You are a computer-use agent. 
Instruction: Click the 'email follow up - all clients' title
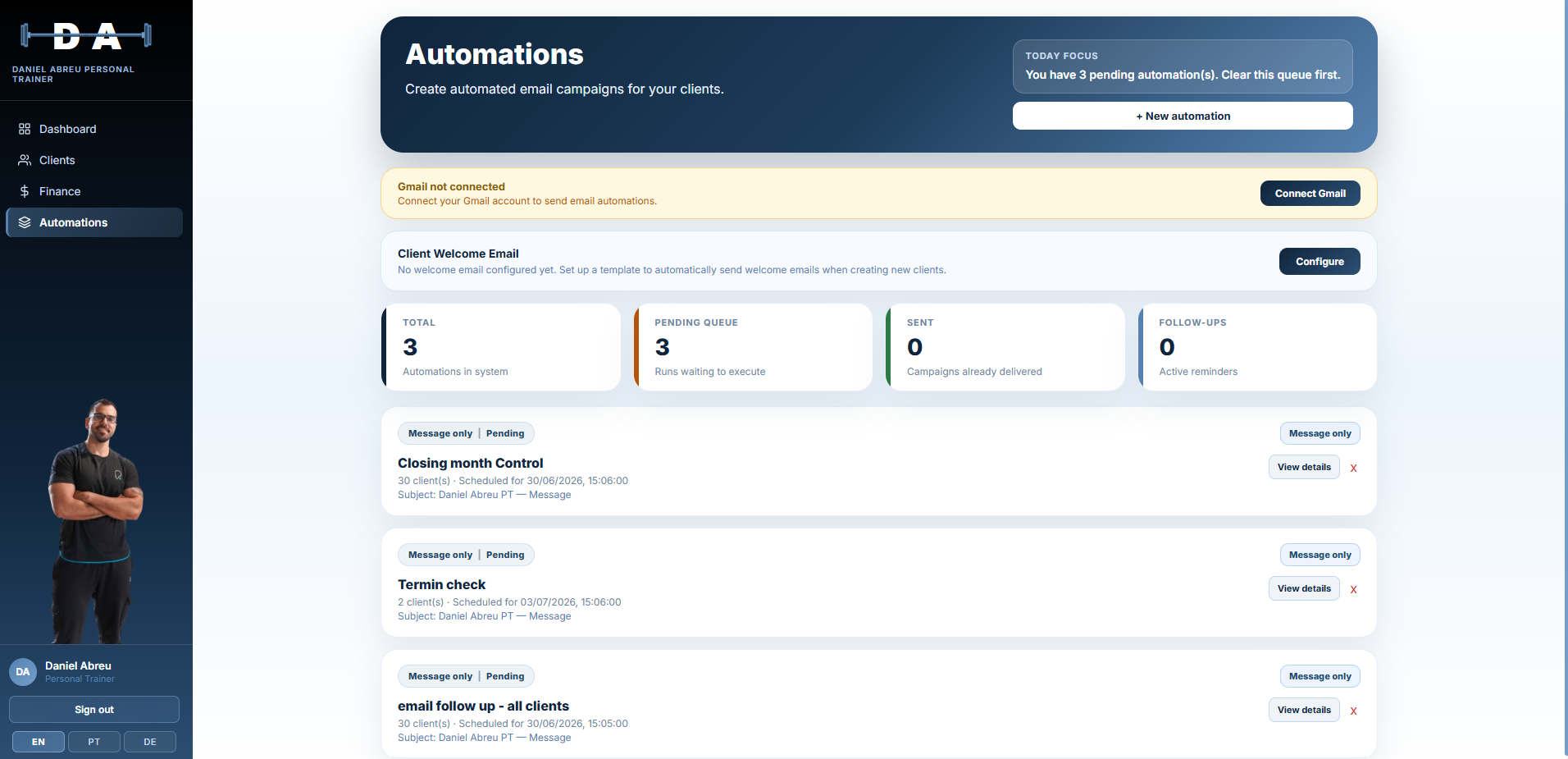point(483,706)
